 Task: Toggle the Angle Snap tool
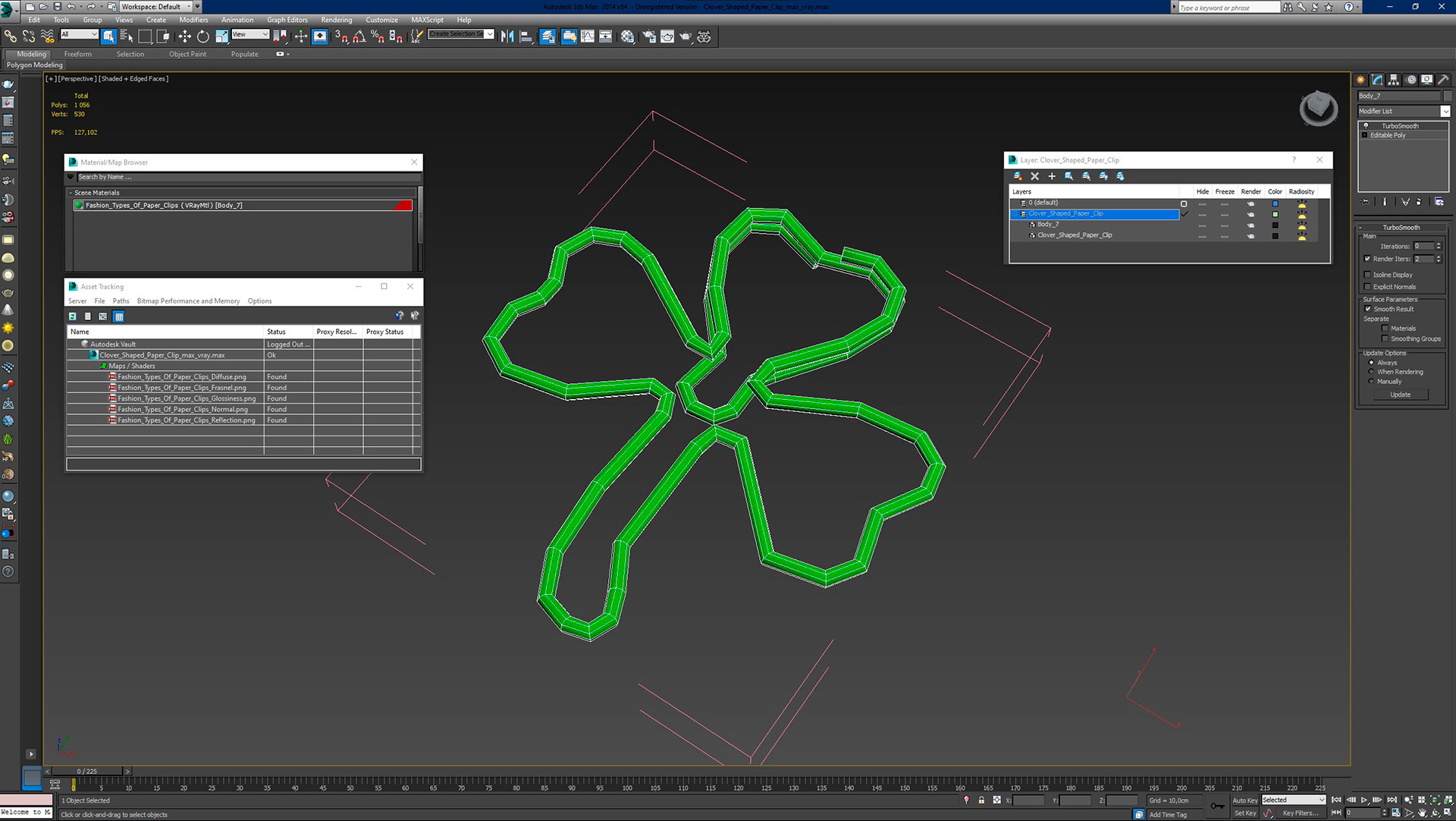click(x=359, y=36)
